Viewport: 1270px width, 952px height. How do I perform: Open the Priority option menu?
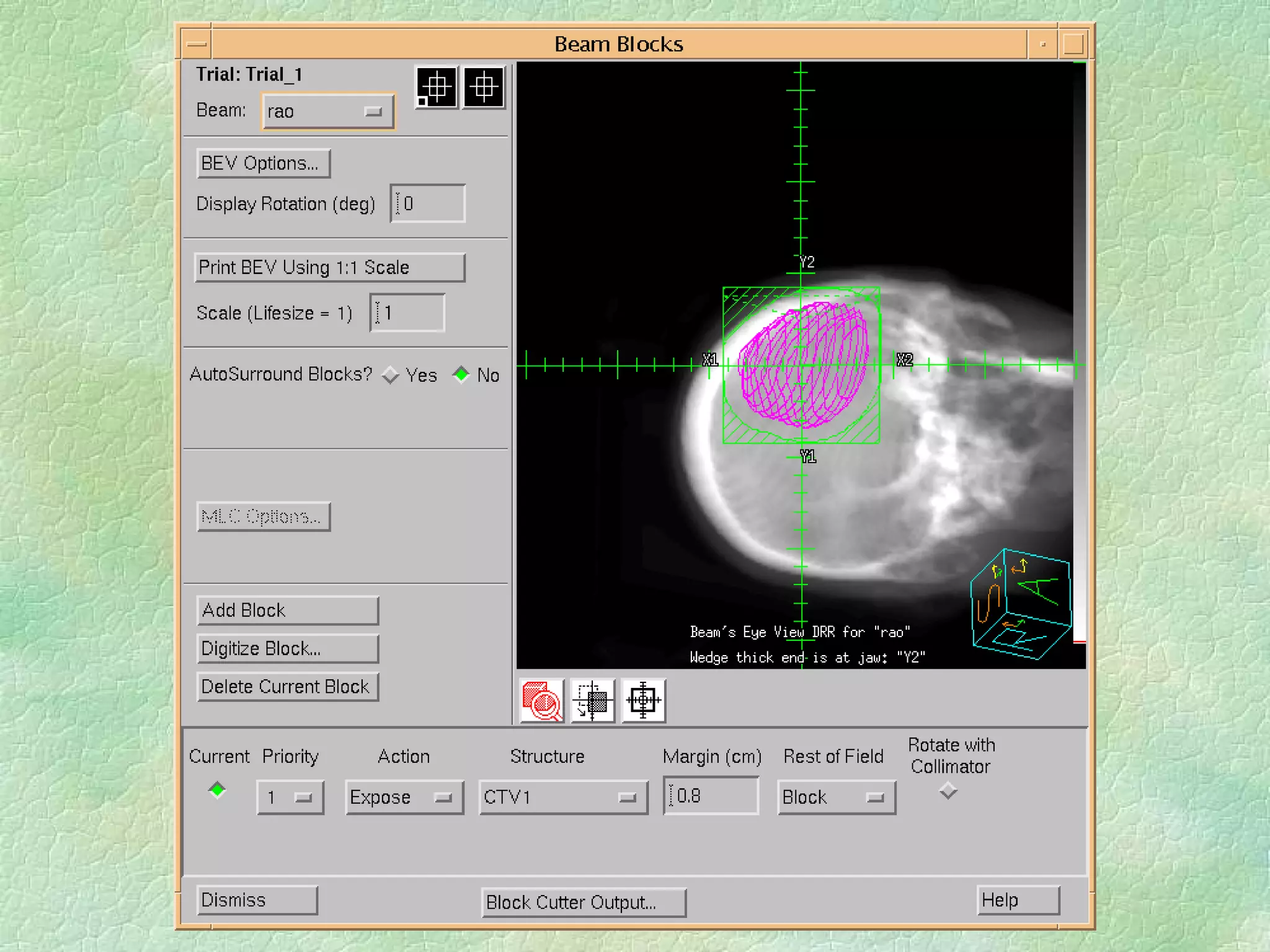tap(290, 797)
